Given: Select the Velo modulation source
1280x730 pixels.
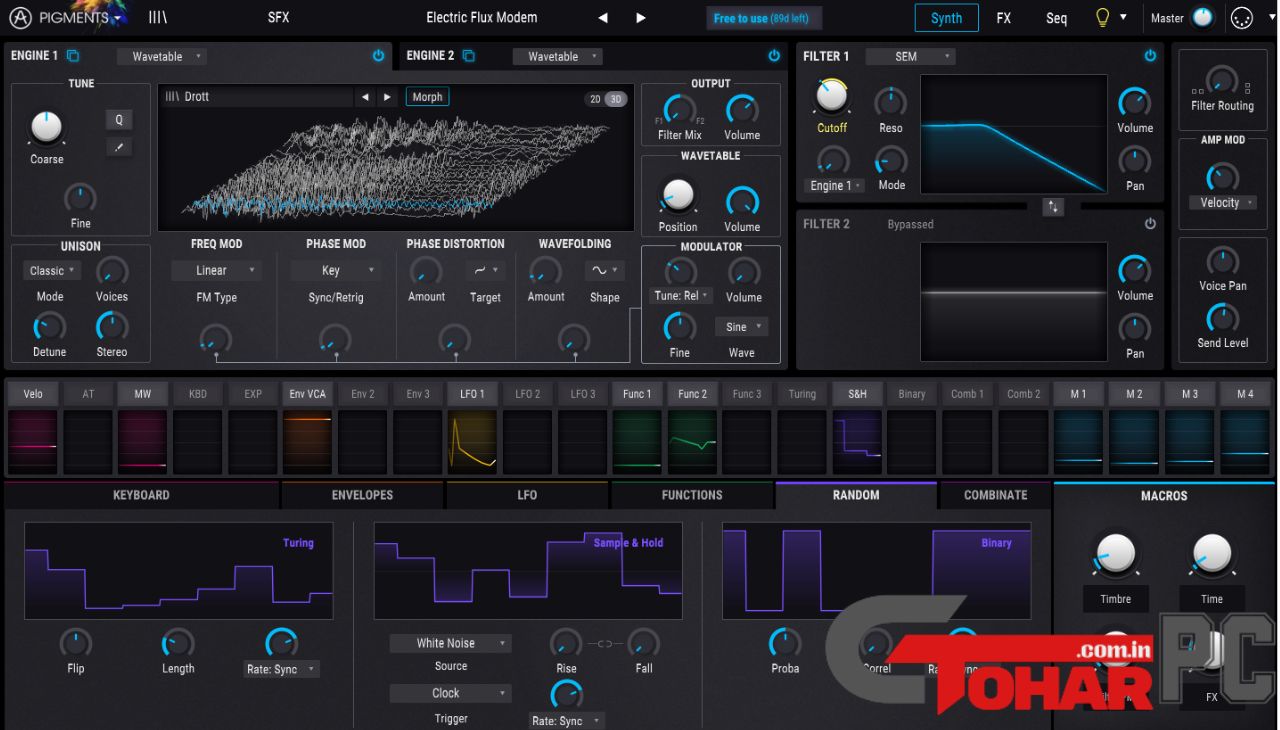Looking at the screenshot, I should [33, 394].
